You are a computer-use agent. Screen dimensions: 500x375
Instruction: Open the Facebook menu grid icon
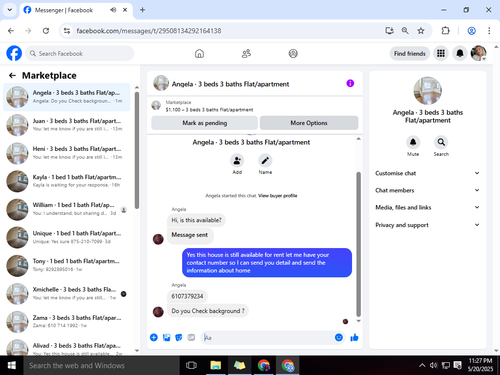(x=441, y=53)
